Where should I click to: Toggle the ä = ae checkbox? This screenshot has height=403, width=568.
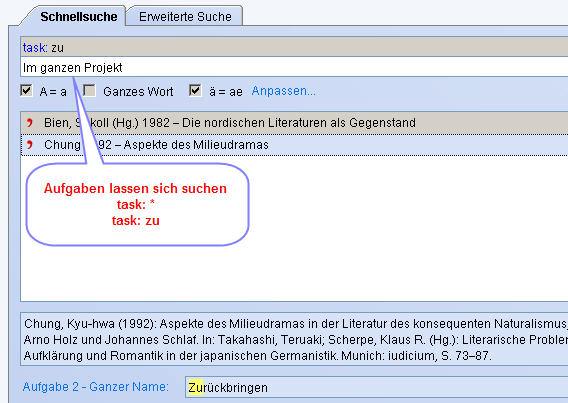(x=195, y=91)
